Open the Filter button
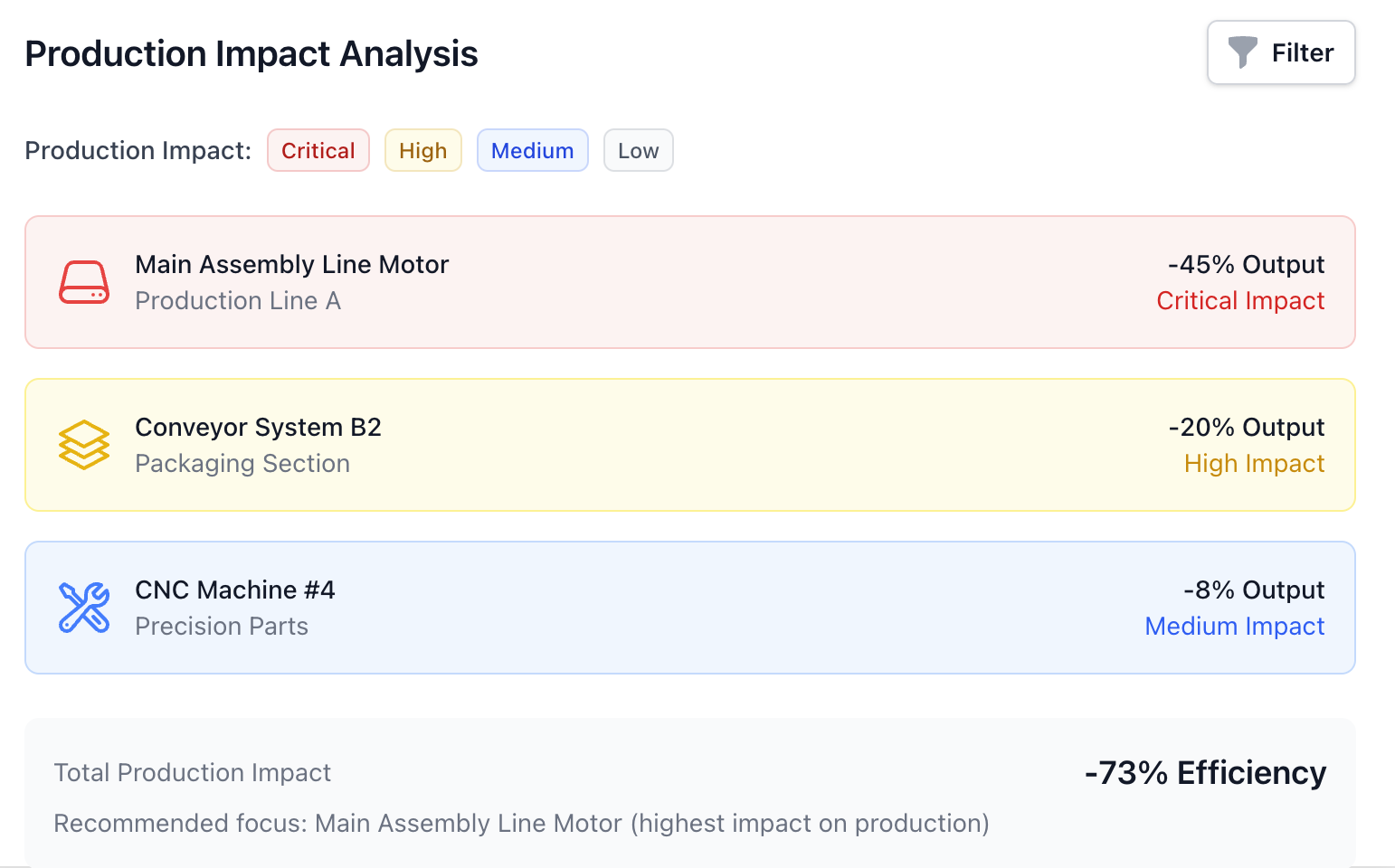The image size is (1395, 868). (x=1281, y=52)
